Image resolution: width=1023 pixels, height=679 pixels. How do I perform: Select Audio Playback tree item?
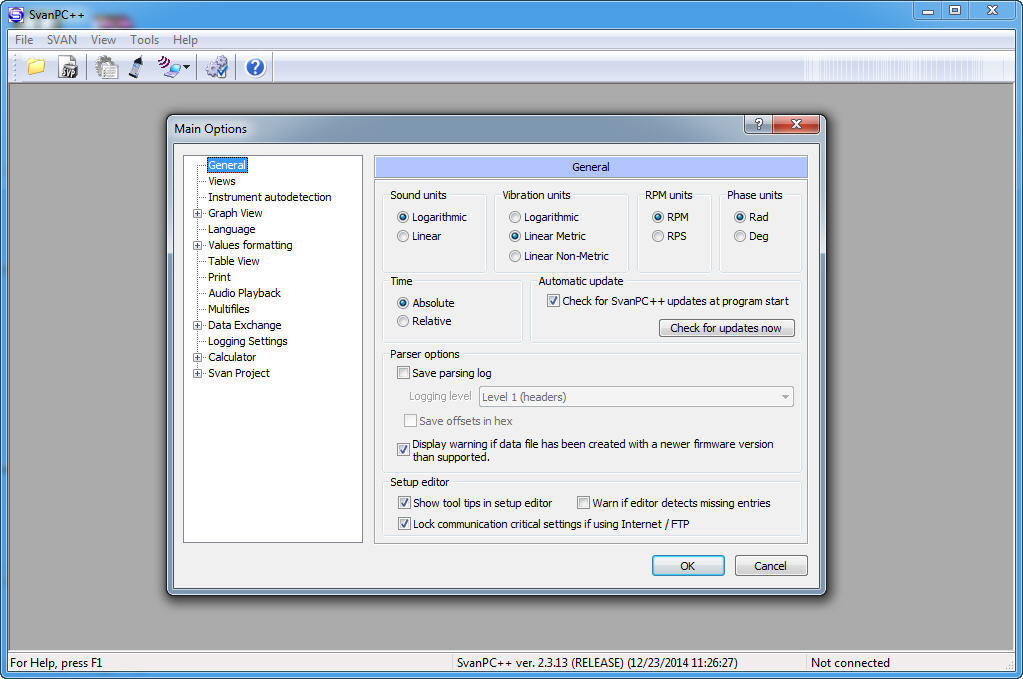(245, 293)
